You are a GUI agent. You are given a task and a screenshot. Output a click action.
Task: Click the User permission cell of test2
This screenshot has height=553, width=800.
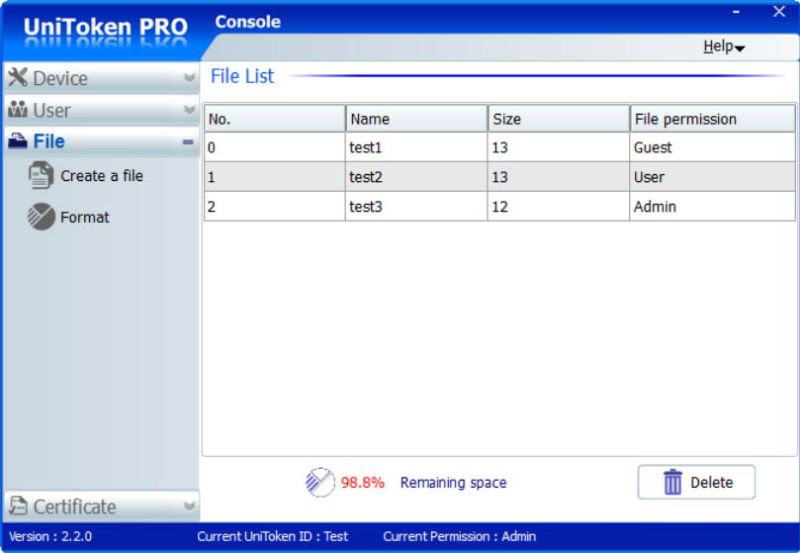[713, 177]
